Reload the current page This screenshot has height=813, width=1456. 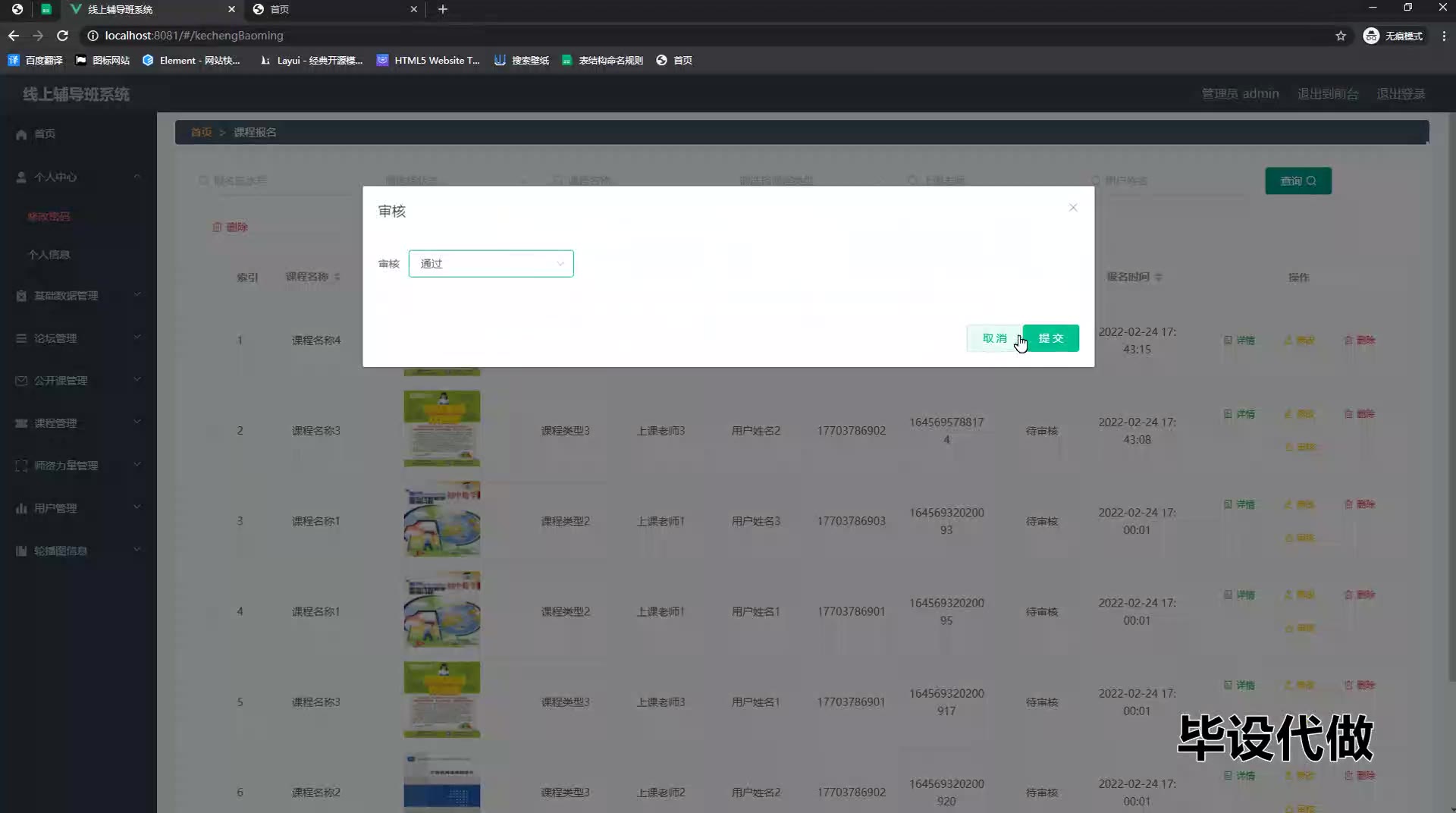tap(62, 36)
